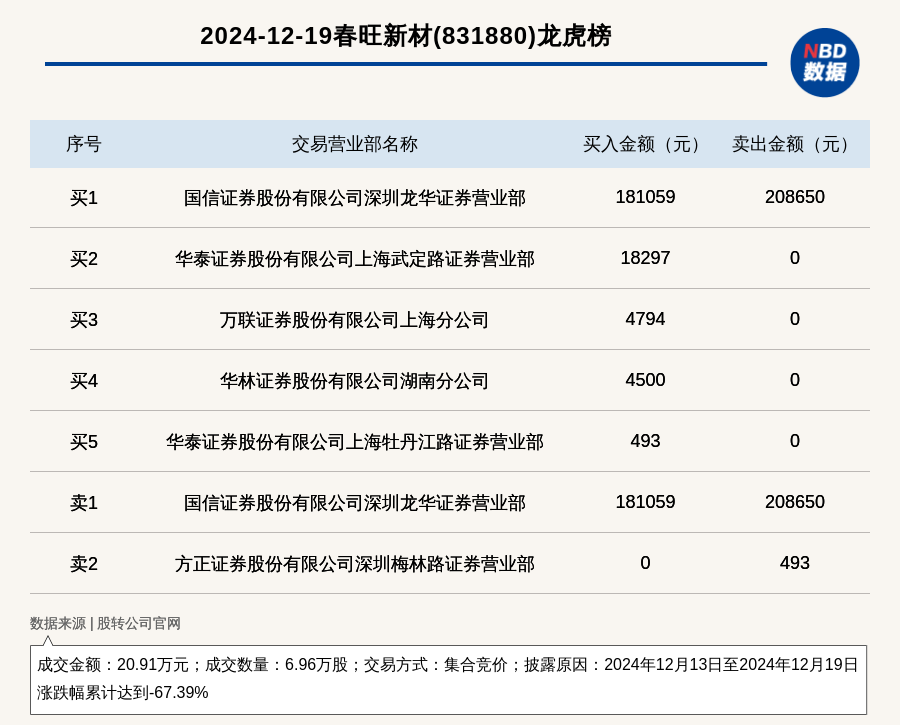Click buy amount 18297

pyautogui.click(x=645, y=258)
